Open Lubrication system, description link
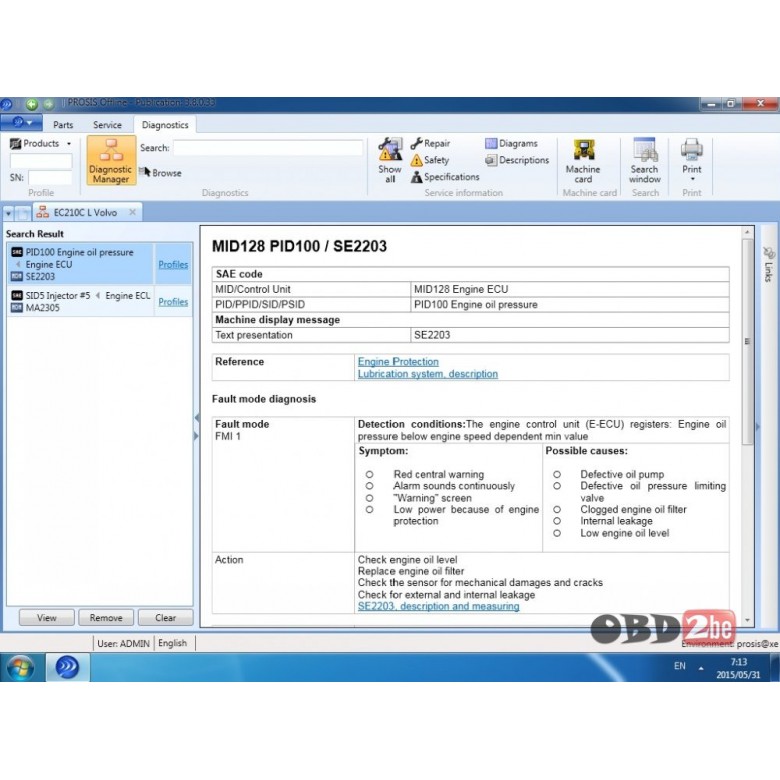This screenshot has height=780, width=780. click(428, 374)
